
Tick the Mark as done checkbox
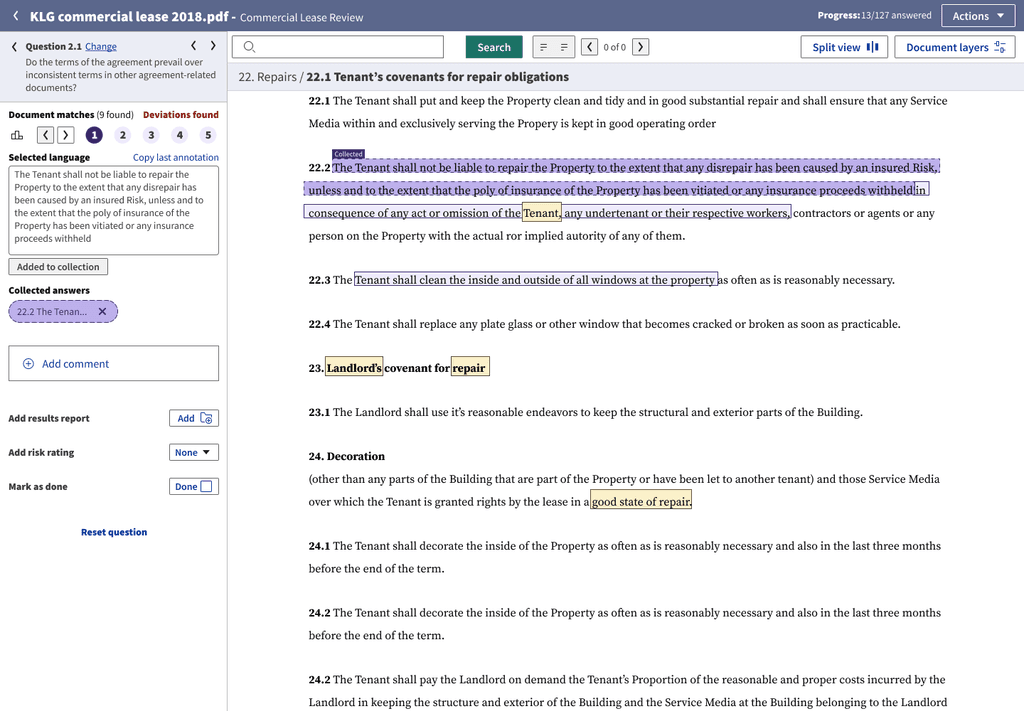[x=206, y=487]
